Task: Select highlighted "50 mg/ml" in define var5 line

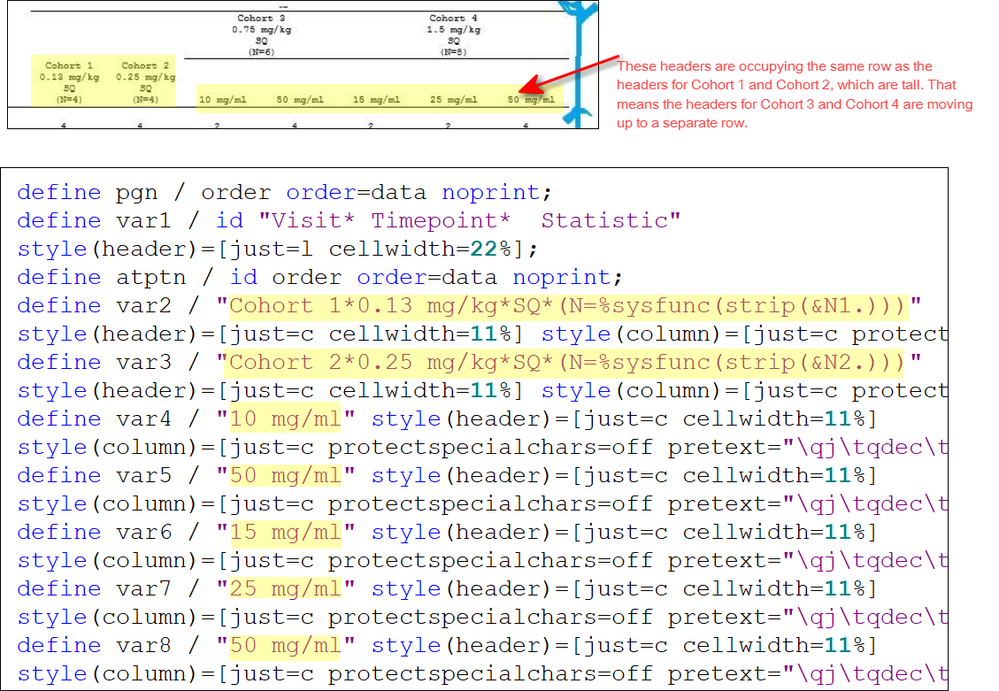Action: (x=285, y=475)
